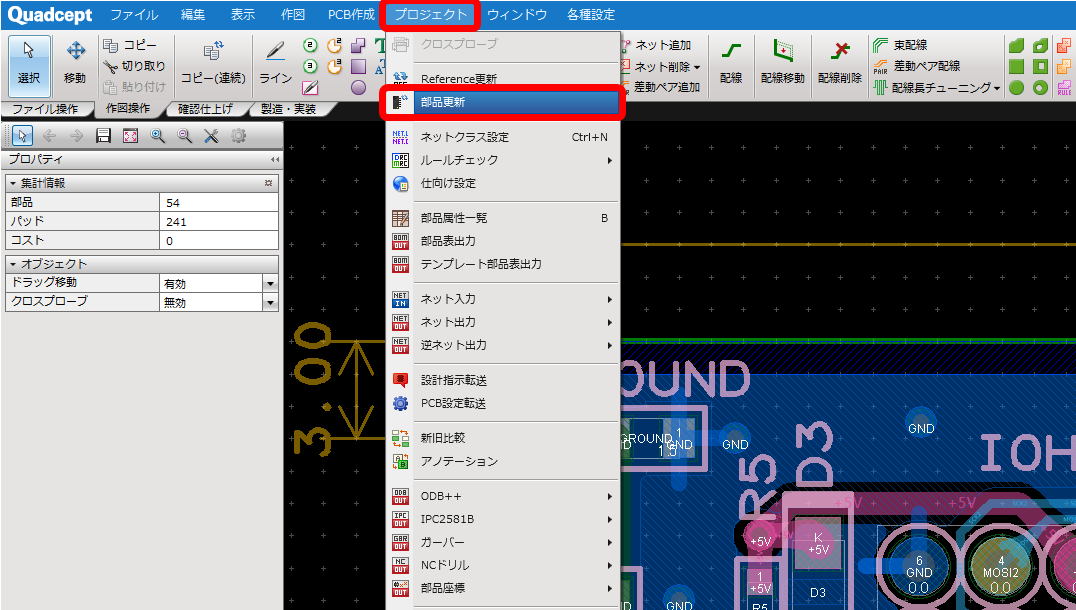Choose the 配線移動 move wiring tool
Image resolution: width=1076 pixels, height=610 pixels.
(x=782, y=62)
